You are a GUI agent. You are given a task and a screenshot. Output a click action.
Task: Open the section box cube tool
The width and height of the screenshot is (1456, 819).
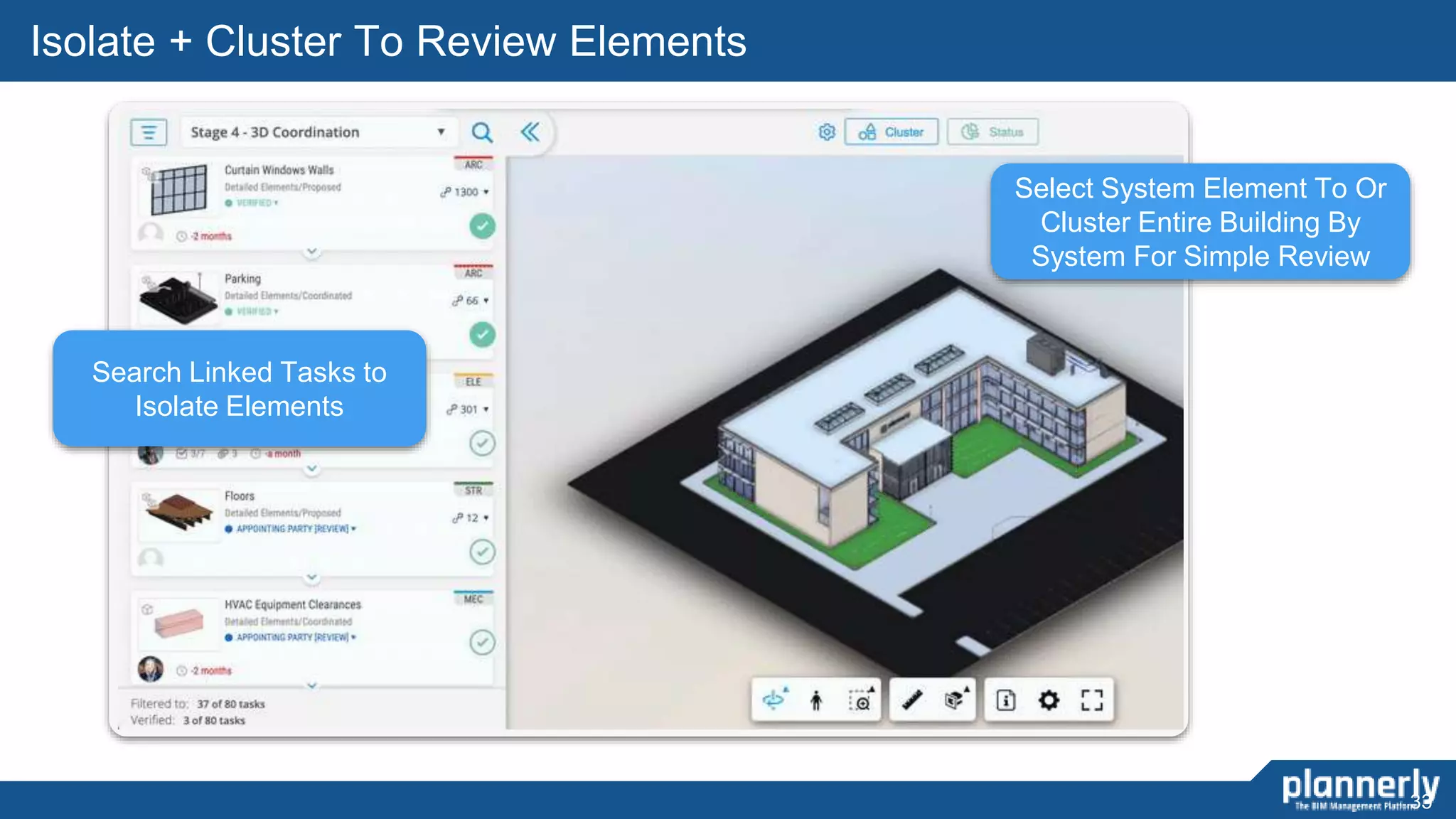tap(955, 700)
